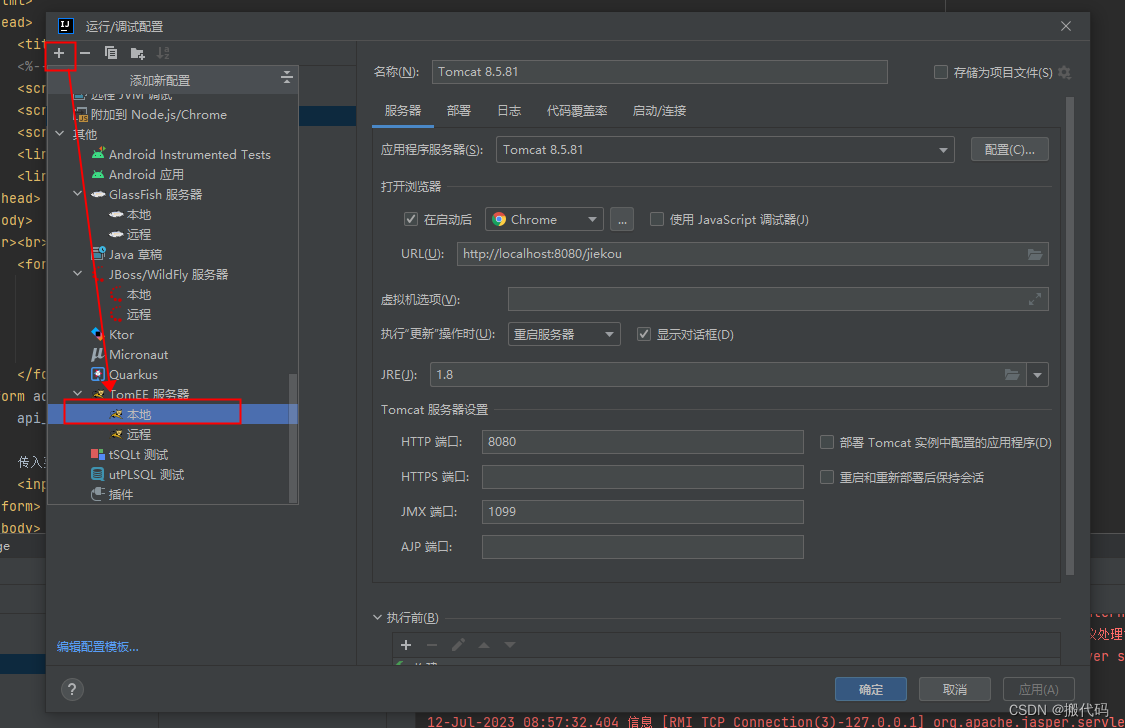Switch to the 启动/连接 tab
The width and height of the screenshot is (1125, 728).
click(x=659, y=110)
